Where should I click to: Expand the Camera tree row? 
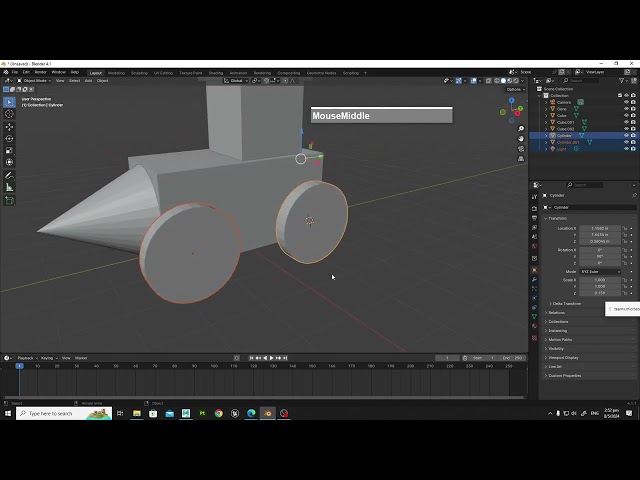pyautogui.click(x=546, y=102)
